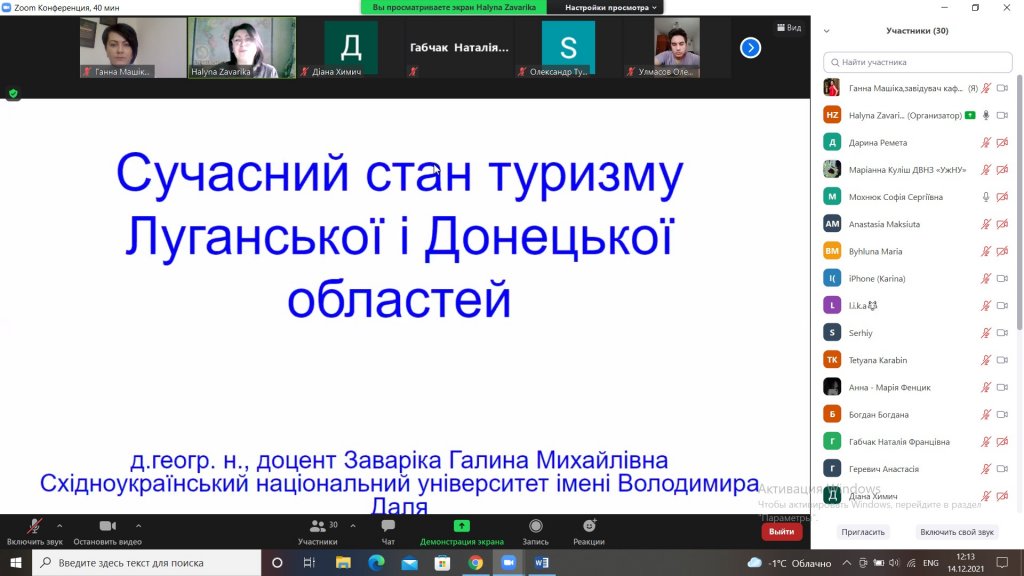Viewport: 1024px width, 576px height.
Task: Collapse the participants panel chevron
Action: coord(827,31)
